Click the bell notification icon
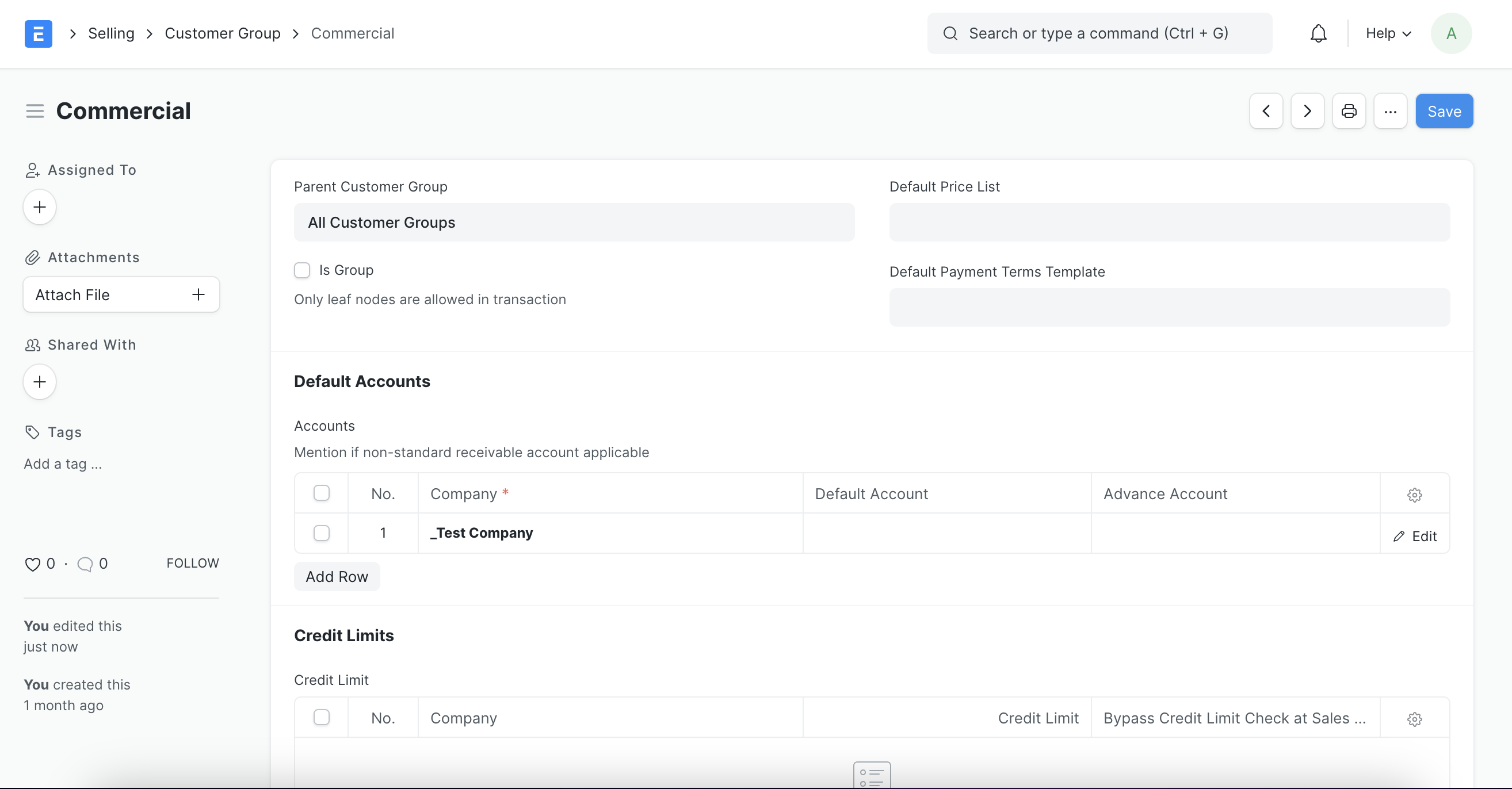This screenshot has width=1512, height=789. point(1317,33)
